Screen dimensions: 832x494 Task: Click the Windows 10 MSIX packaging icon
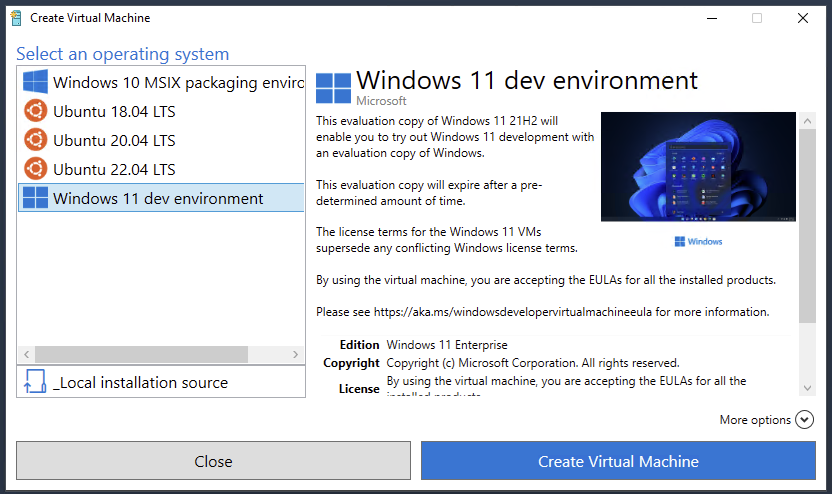36,82
